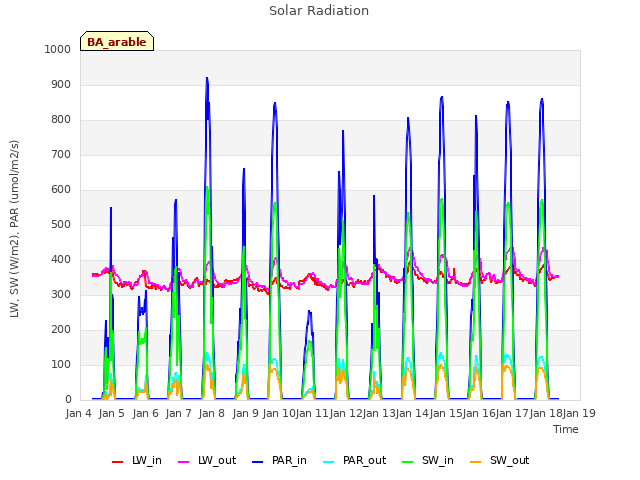This screenshot has height=480, width=640.
Task: Click the 800 y-axis tick label
Action: pos(61,120)
